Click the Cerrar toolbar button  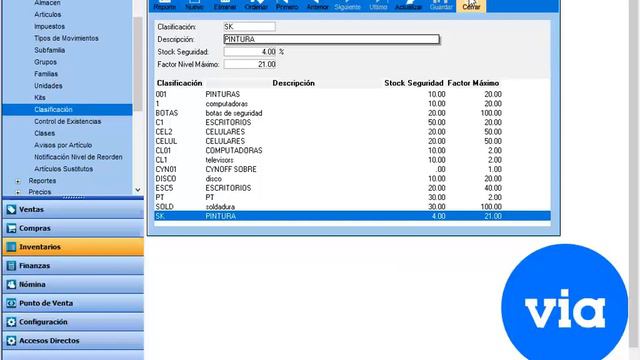point(471,6)
